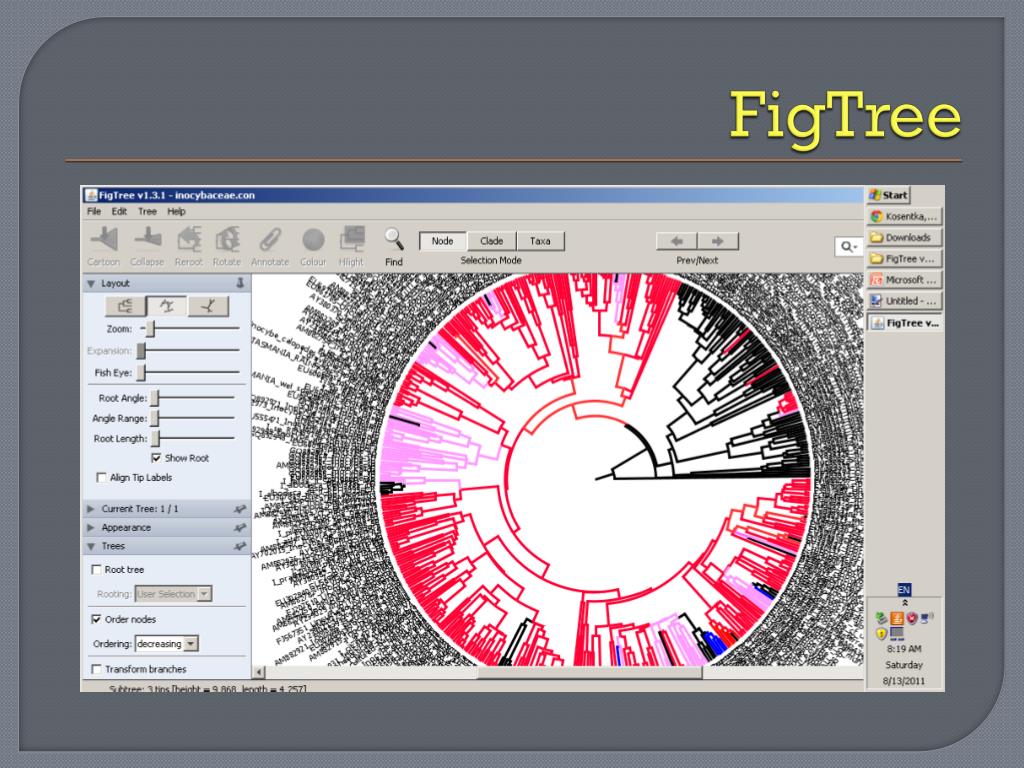The width and height of the screenshot is (1024, 768).
Task: Click the Layout panel pin icon
Action: pyautogui.click(x=240, y=283)
